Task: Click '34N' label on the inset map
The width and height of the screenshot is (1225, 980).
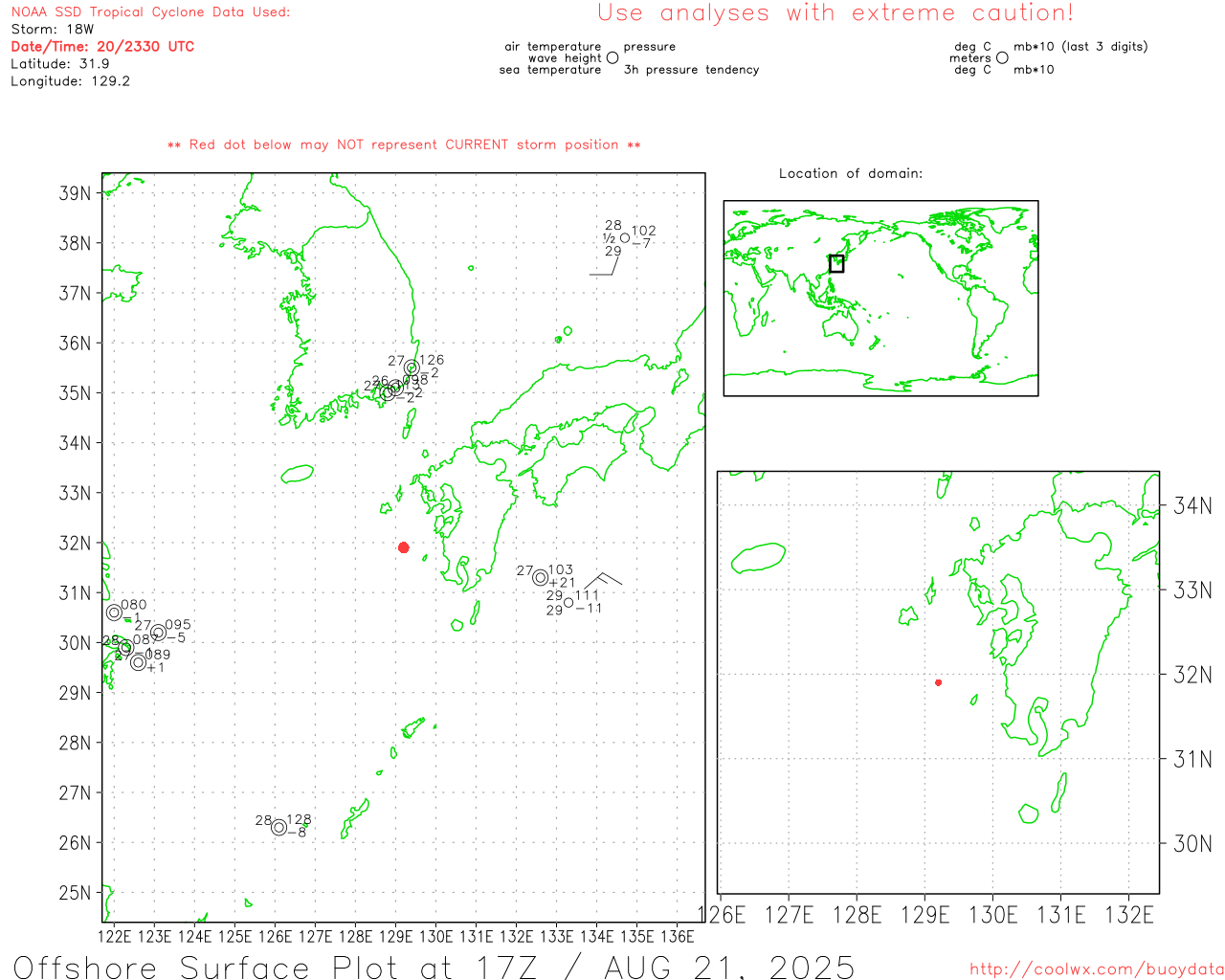Action: point(1192,505)
